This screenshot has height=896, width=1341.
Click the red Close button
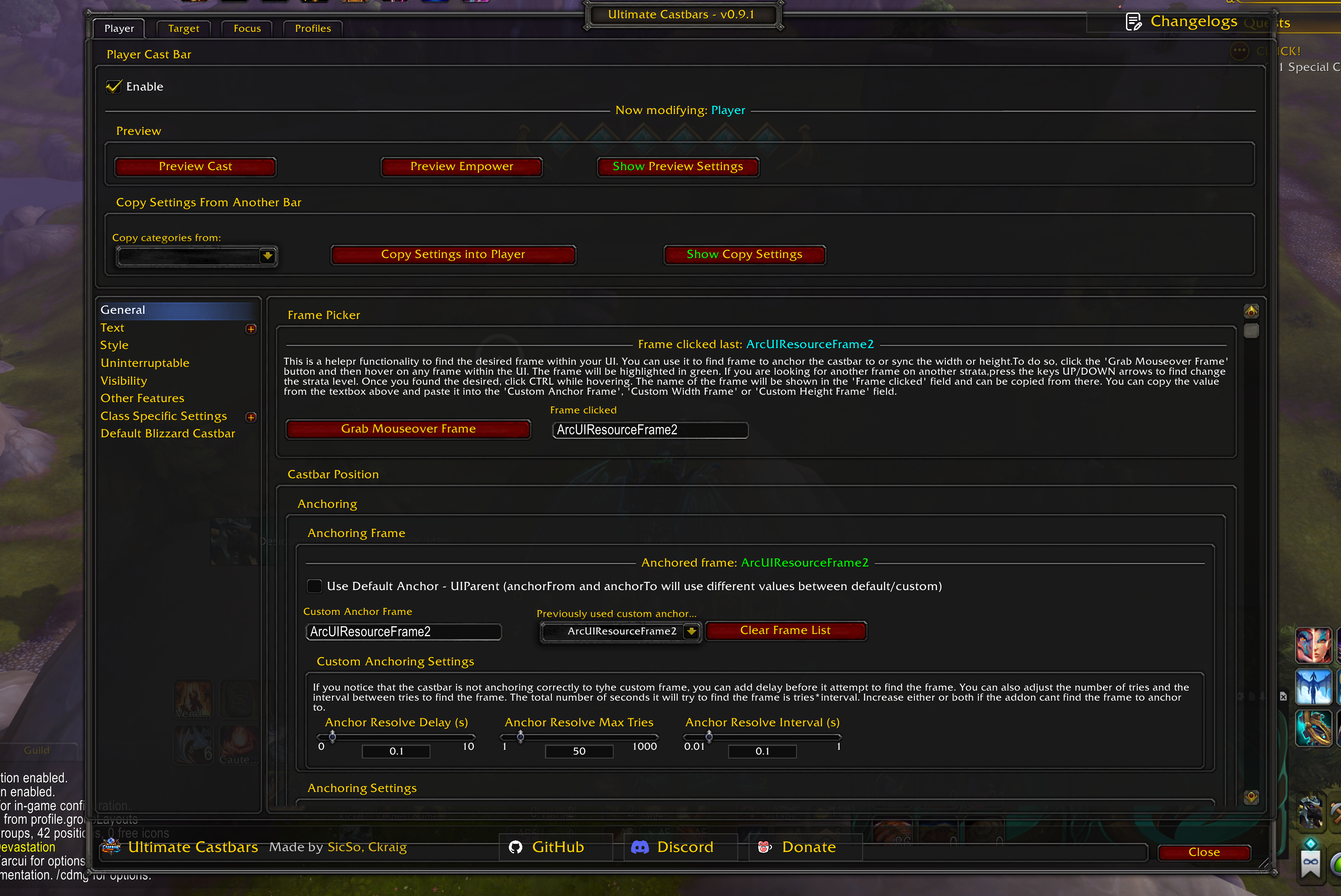coord(1204,852)
